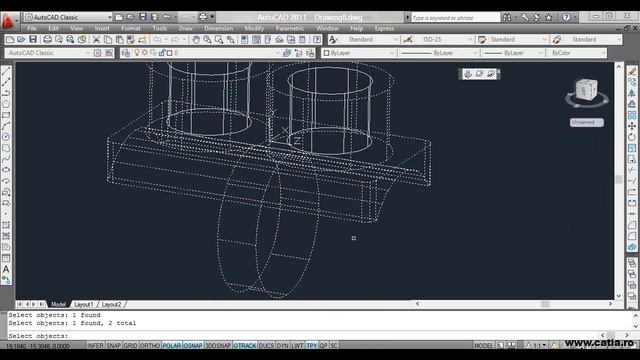Screen dimensions: 640x360
Task: Select the Rectangle draw tool
Action: [6, 116]
